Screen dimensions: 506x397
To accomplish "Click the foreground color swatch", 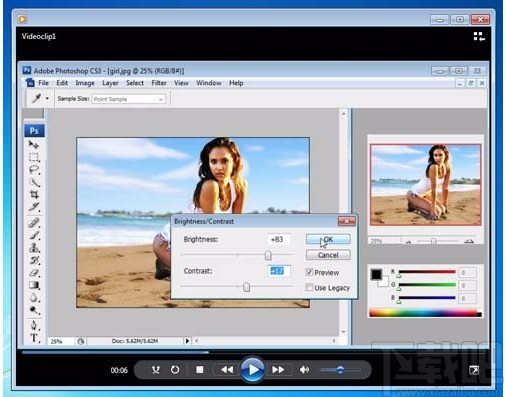I will click(x=376, y=274).
